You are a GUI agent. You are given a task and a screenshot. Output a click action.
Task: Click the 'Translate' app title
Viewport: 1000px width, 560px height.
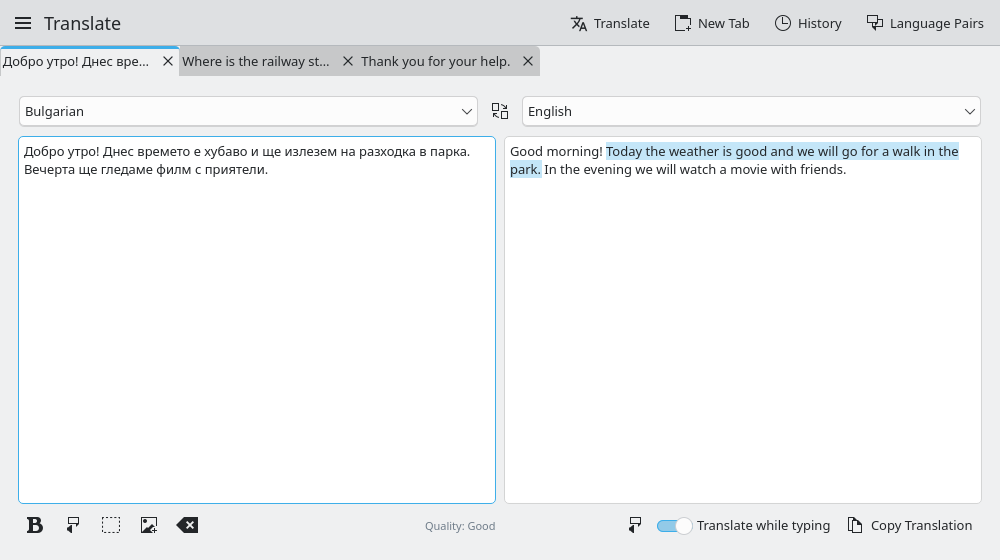82,24
